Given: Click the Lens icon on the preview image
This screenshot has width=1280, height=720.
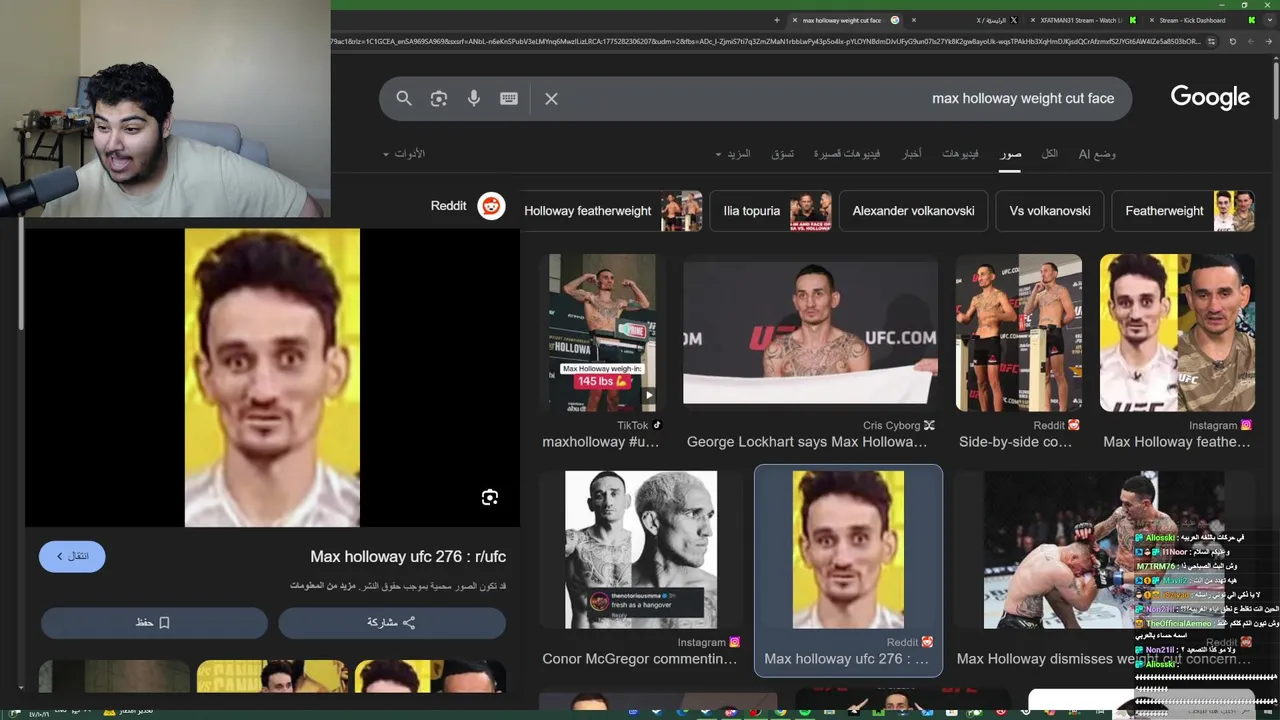Looking at the screenshot, I should [490, 497].
